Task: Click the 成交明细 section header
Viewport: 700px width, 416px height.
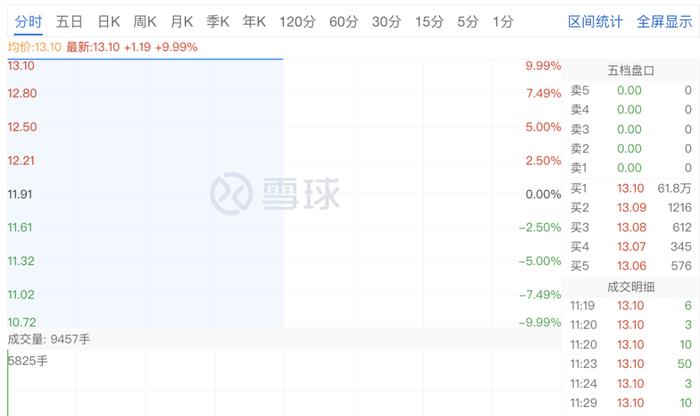Action: pyautogui.click(x=631, y=287)
